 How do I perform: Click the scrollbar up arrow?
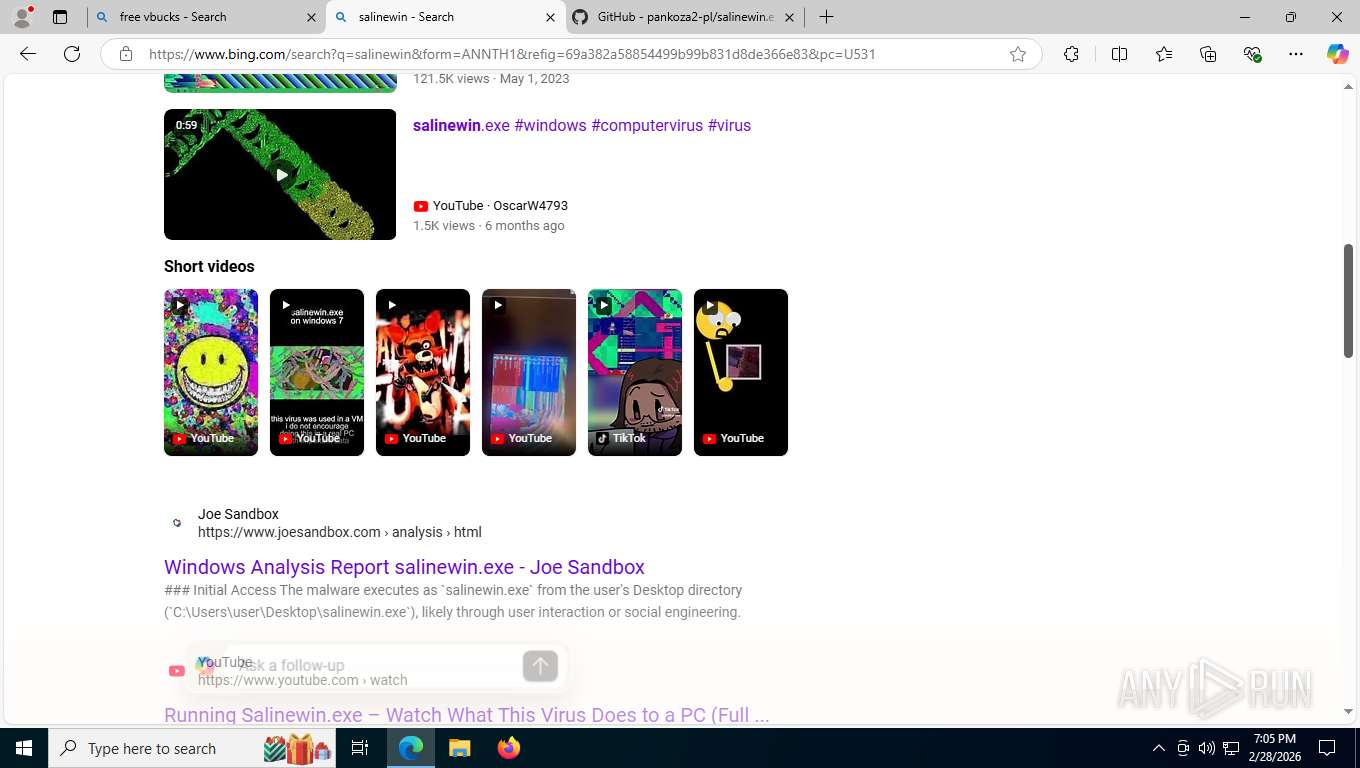[x=1348, y=87]
